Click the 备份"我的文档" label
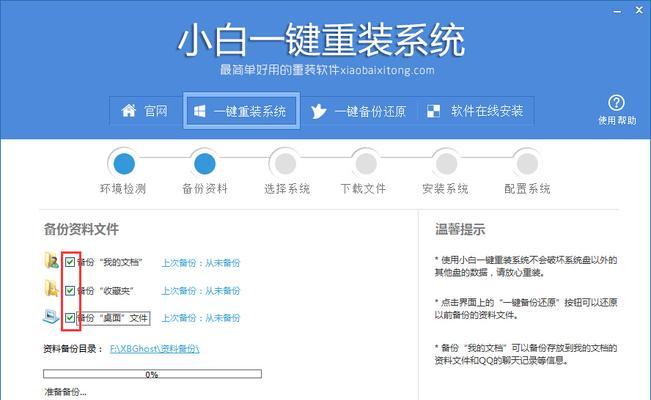 pos(110,263)
